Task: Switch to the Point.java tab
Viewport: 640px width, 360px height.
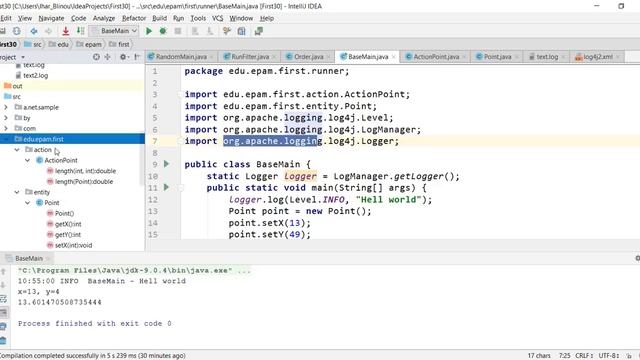Action: (497, 57)
